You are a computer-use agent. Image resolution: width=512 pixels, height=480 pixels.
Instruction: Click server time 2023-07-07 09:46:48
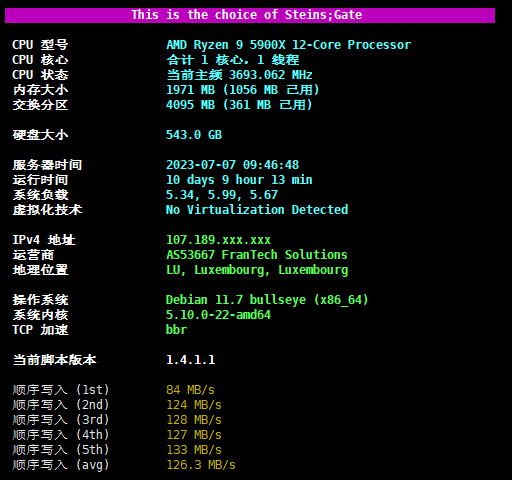tap(232, 165)
